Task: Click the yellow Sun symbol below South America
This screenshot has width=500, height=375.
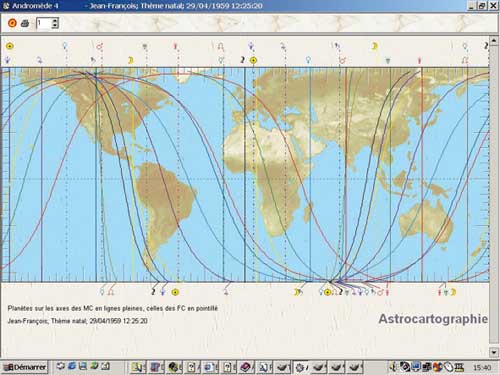Action: point(175,292)
